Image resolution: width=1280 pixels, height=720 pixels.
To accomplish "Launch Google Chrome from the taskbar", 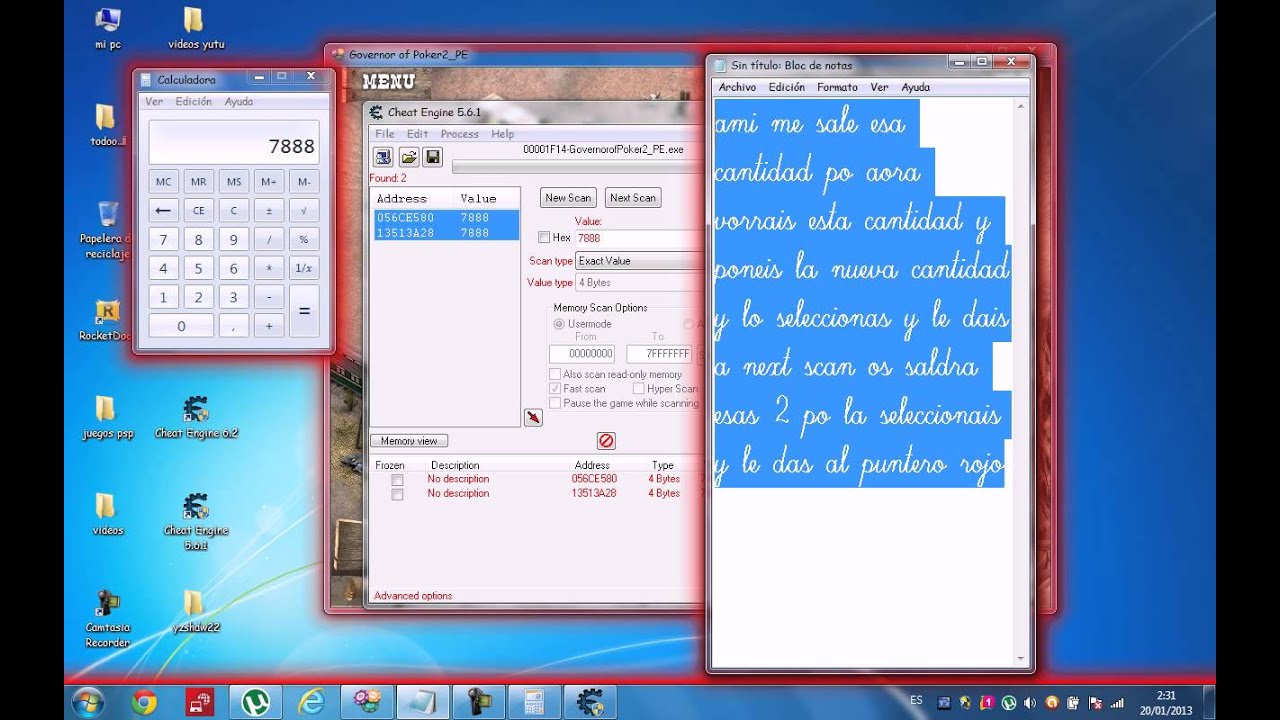I will pyautogui.click(x=144, y=702).
